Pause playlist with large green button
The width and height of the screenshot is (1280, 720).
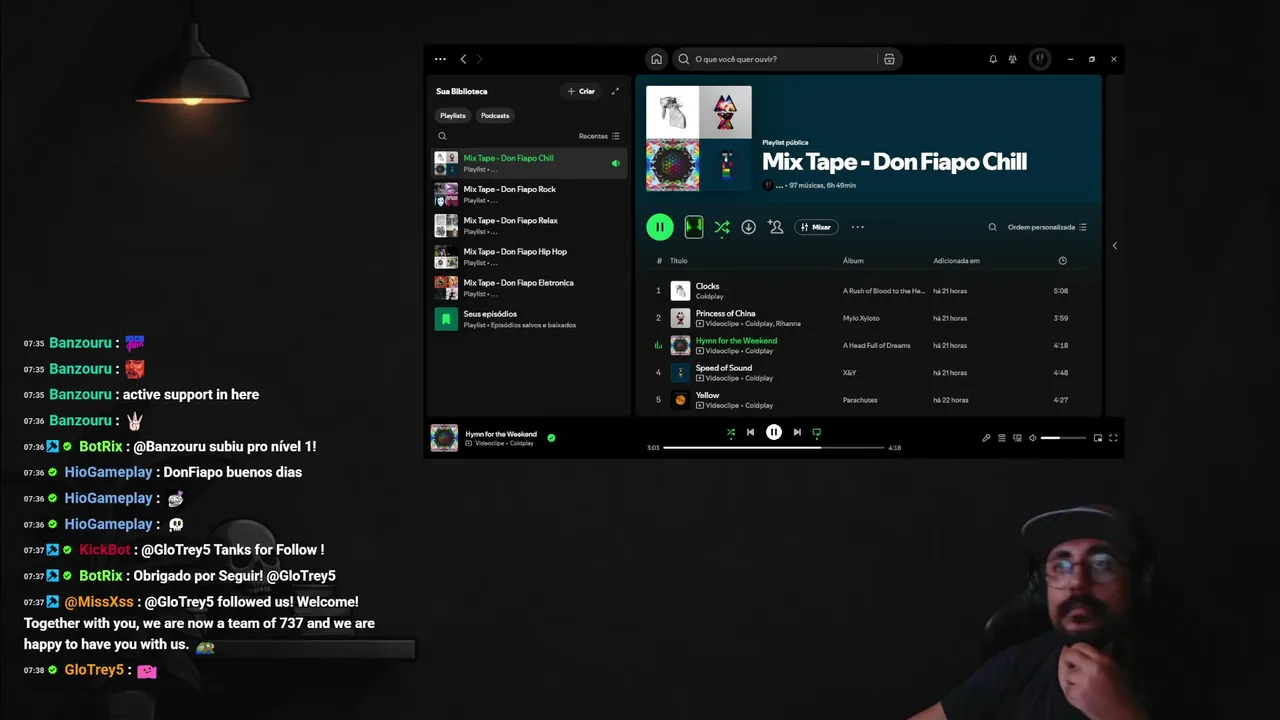click(x=660, y=227)
